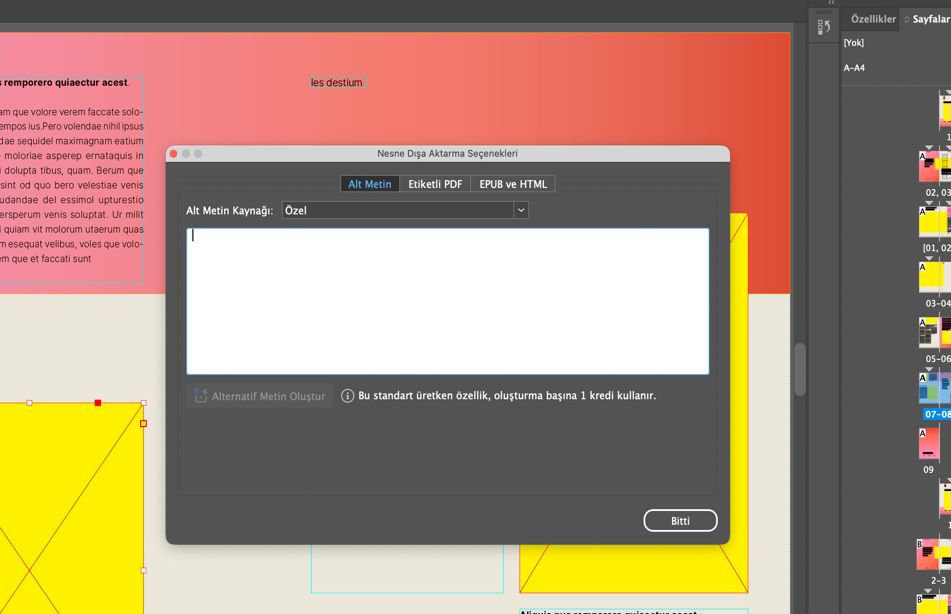Click the Bitti button

[680, 521]
